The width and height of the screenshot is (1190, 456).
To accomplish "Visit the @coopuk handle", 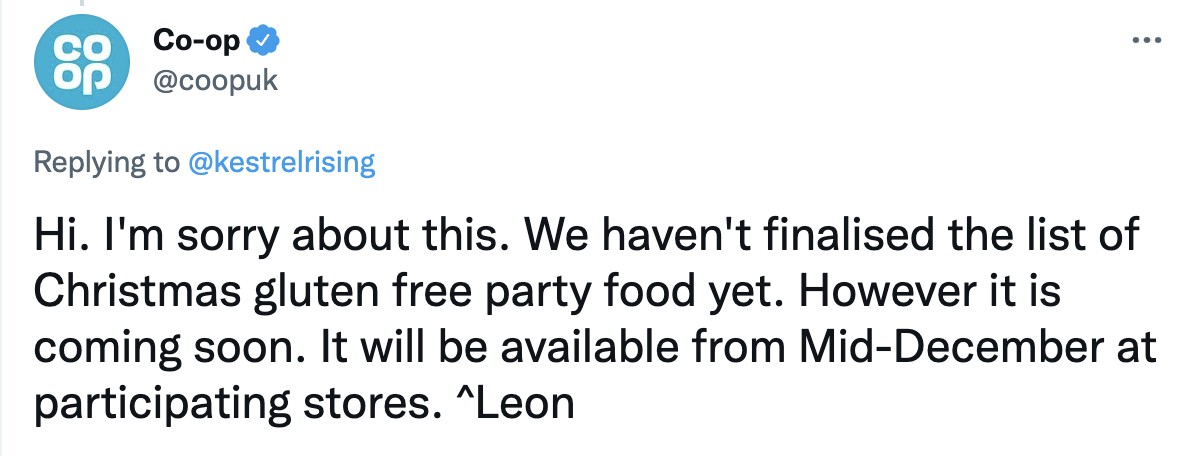I will (x=216, y=80).
